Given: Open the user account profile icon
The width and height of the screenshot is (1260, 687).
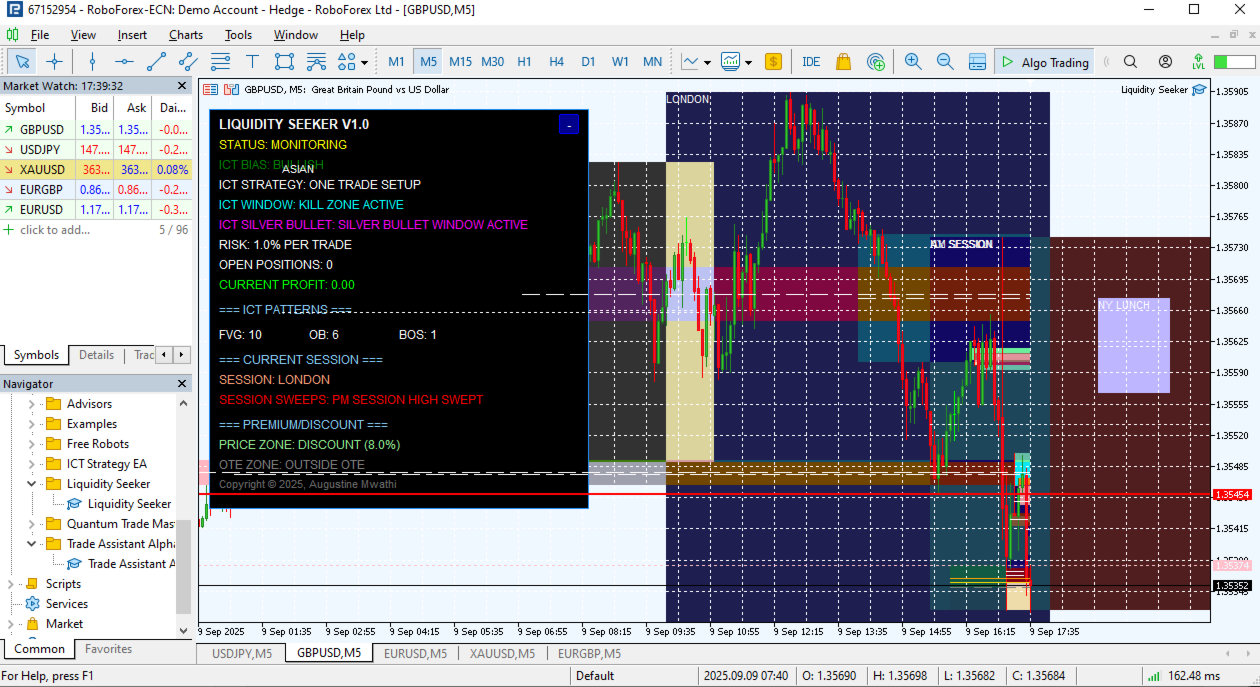Looking at the screenshot, I should (1164, 61).
